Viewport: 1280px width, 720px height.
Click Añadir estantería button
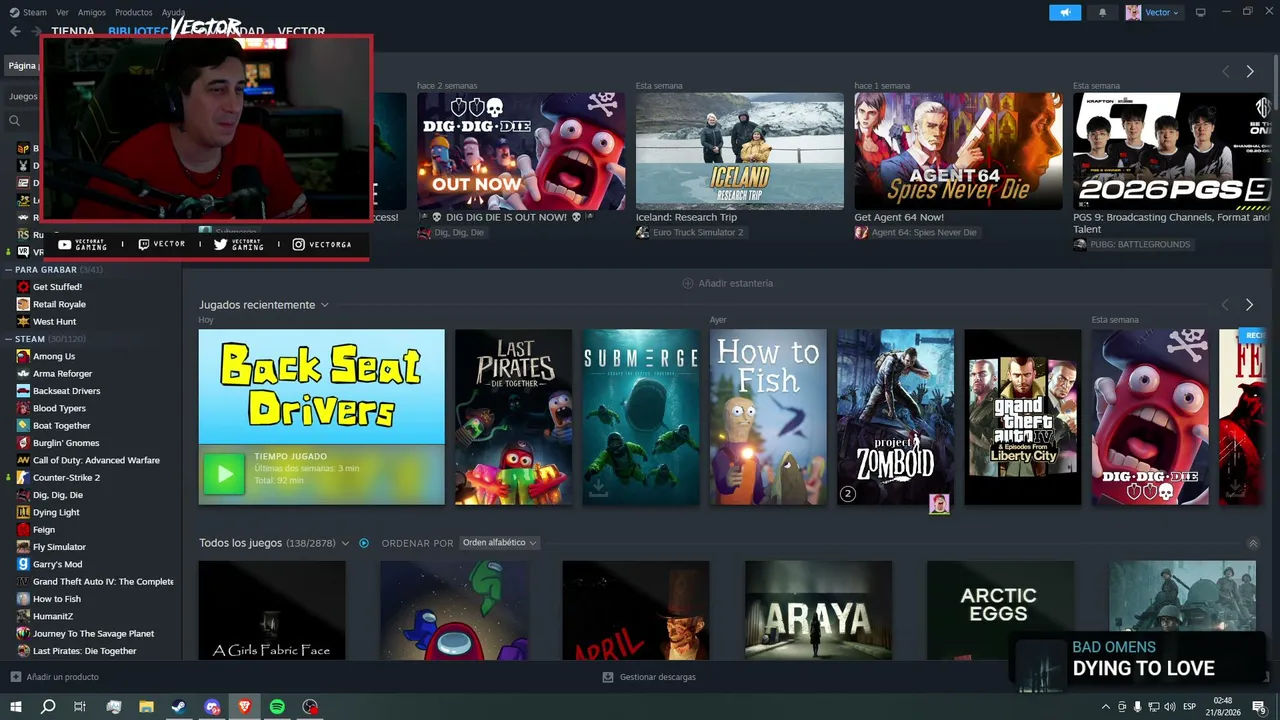coord(727,283)
